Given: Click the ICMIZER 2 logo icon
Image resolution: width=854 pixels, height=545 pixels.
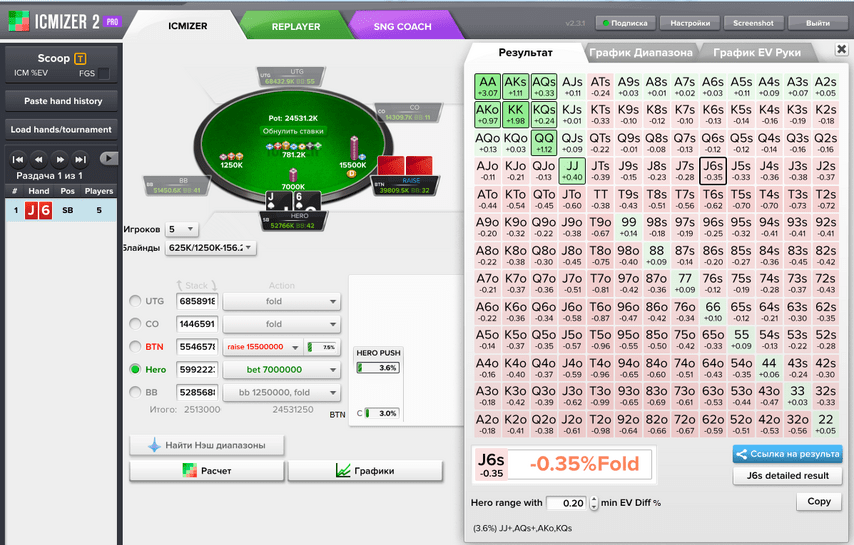Looking at the screenshot, I should [x=19, y=21].
